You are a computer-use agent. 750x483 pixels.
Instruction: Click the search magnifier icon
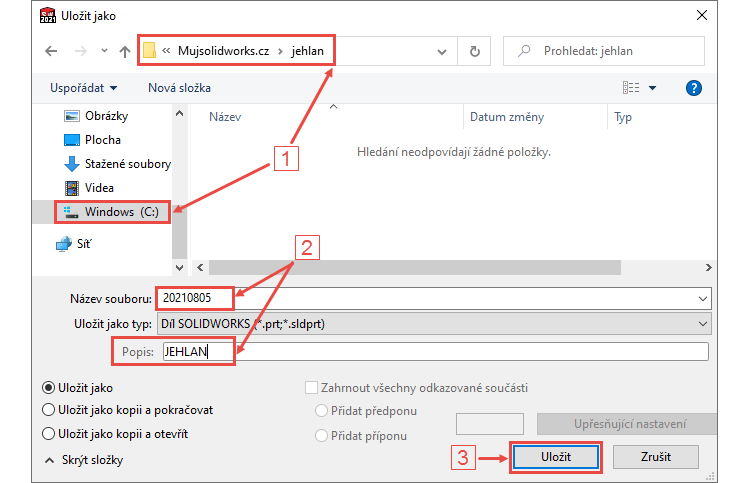(524, 50)
